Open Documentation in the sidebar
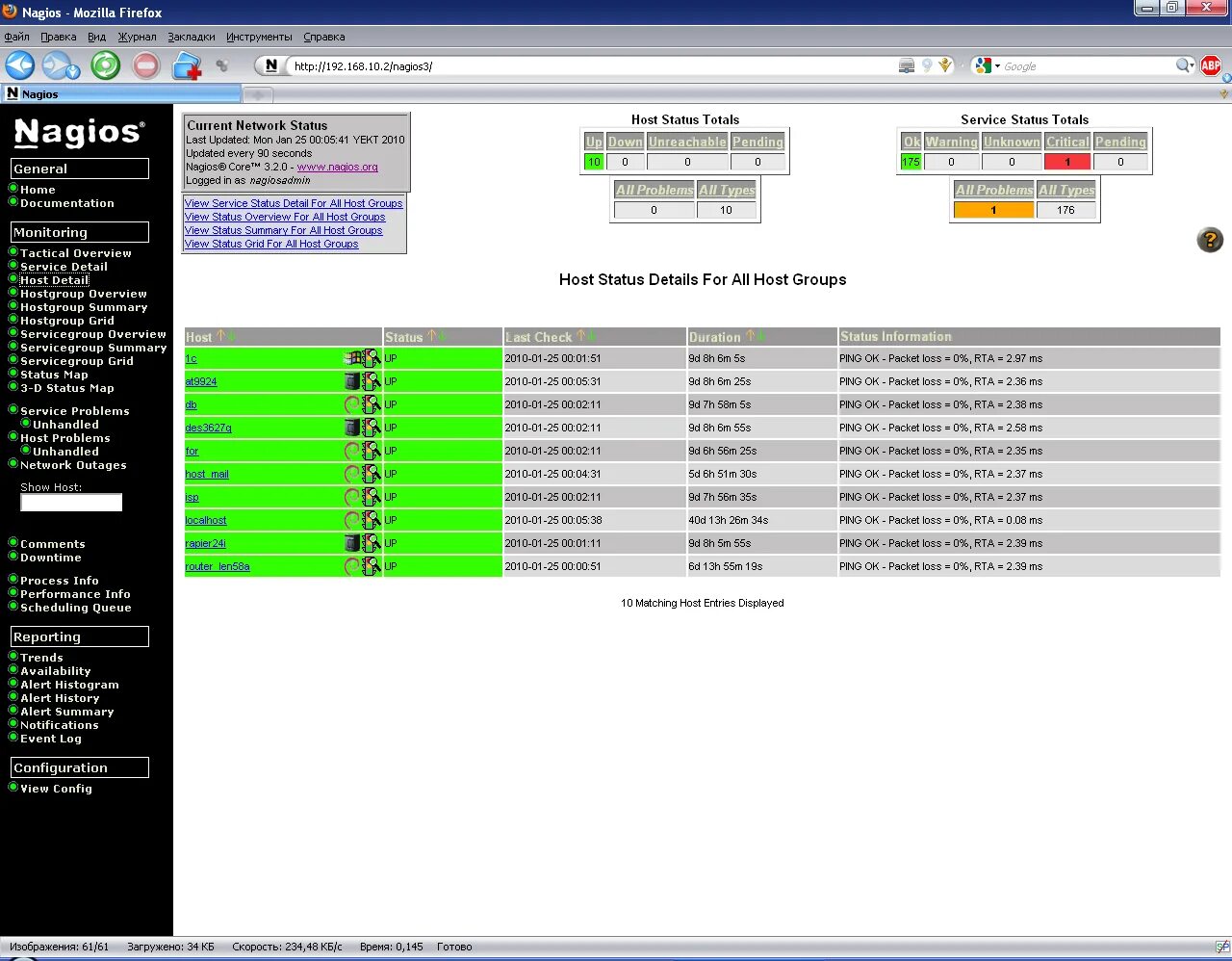The width and height of the screenshot is (1232, 961). tap(67, 203)
